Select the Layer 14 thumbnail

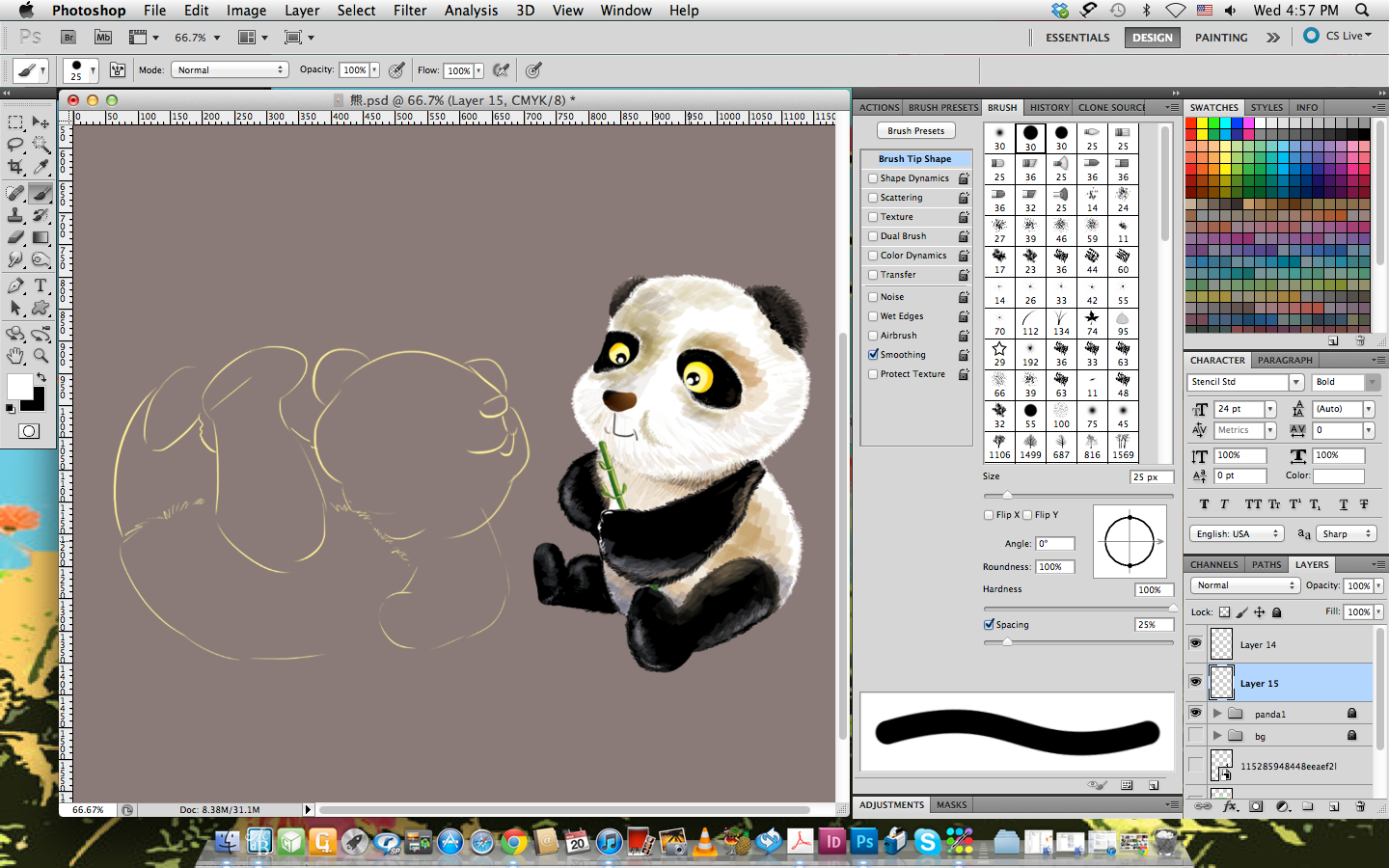pos(1221,644)
